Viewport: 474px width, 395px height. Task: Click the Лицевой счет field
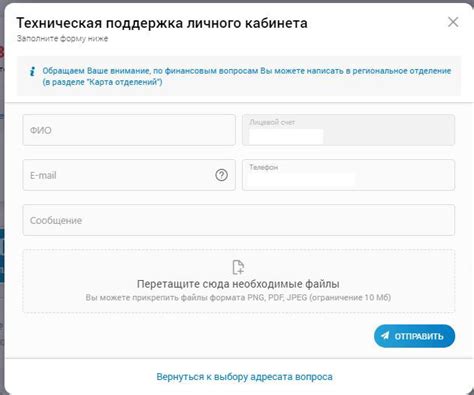pos(348,130)
